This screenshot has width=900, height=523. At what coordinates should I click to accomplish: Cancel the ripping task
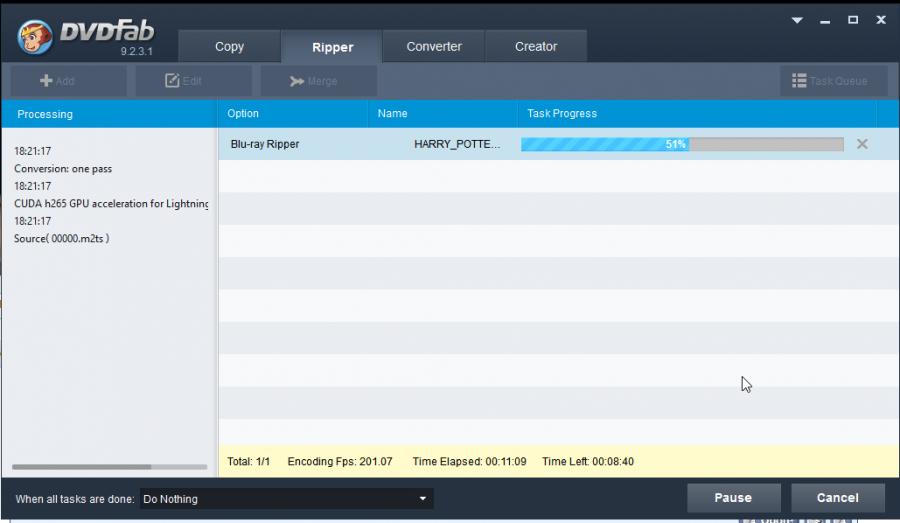[837, 498]
